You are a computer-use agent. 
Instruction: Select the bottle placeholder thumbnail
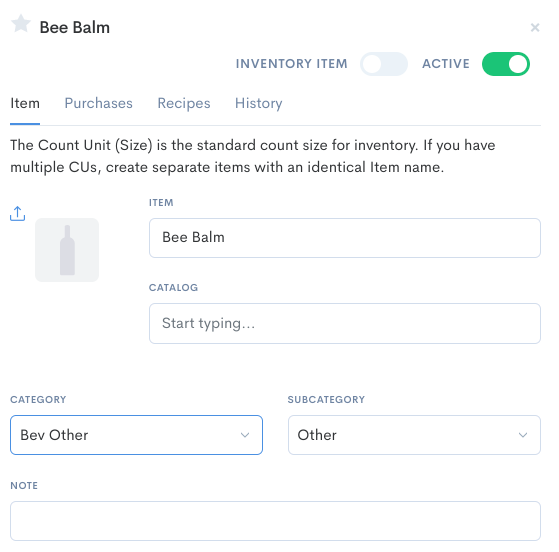tap(67, 250)
